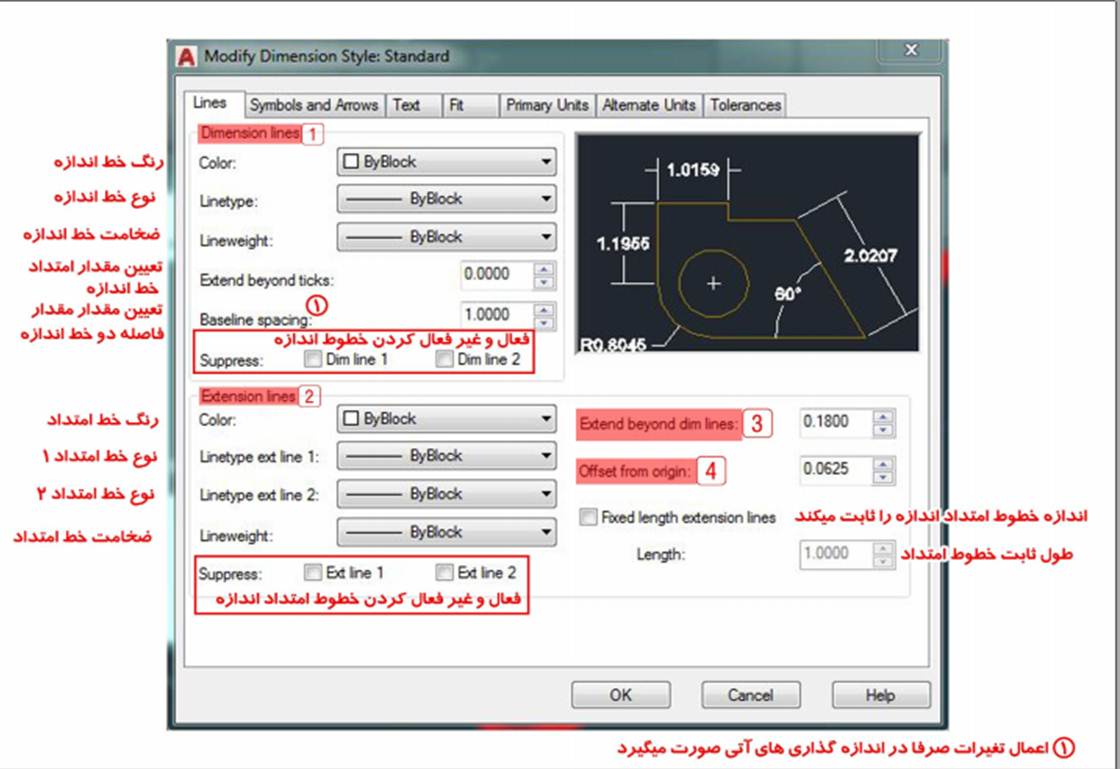Toggle Suppress Ext line 2 checkbox
Screen dimensions: 1120x769
coord(444,573)
